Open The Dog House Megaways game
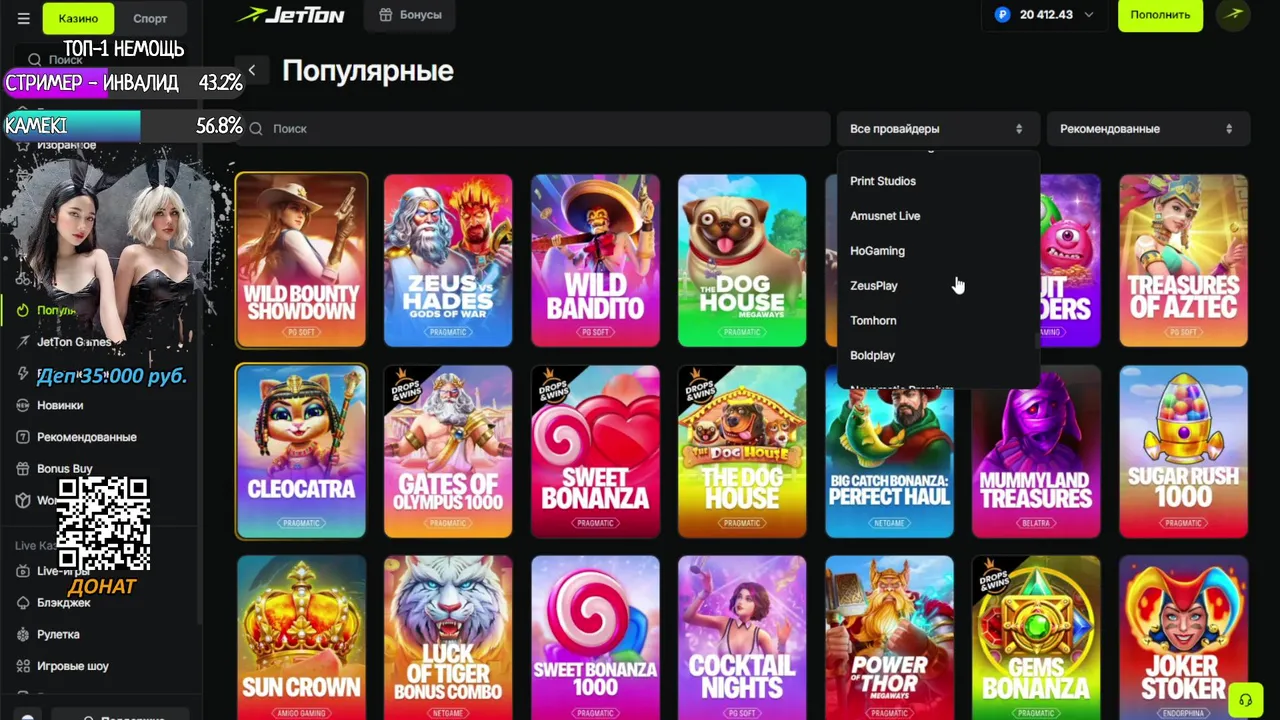The height and width of the screenshot is (720, 1280). coord(742,260)
